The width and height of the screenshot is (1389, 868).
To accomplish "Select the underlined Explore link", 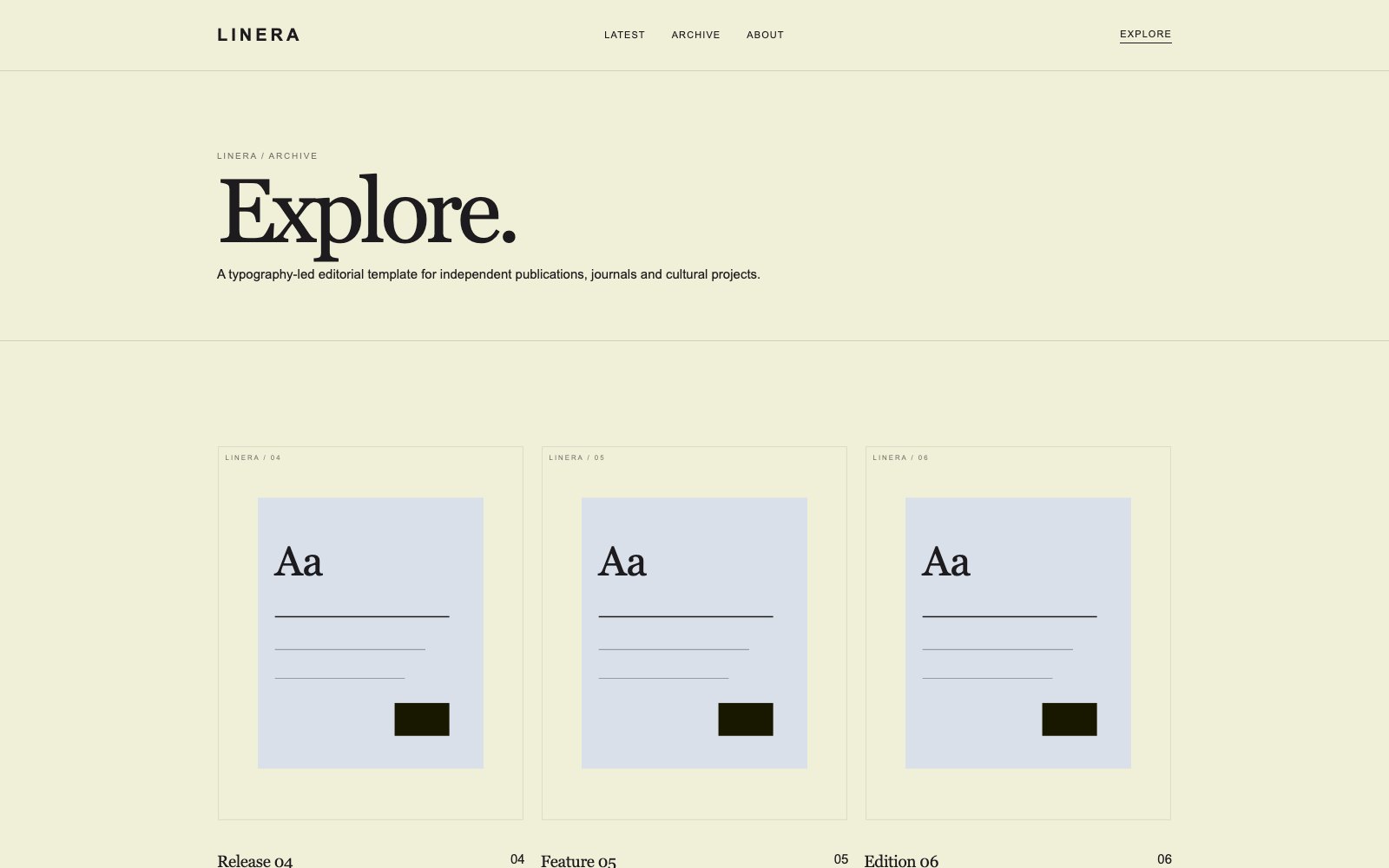I will [1145, 35].
